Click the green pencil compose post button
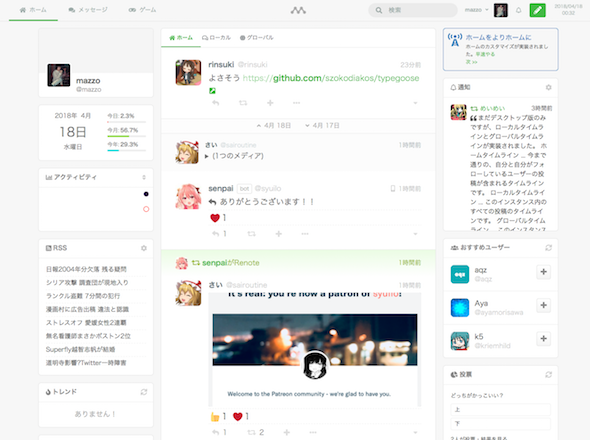This screenshot has width=590, height=440. point(537,10)
